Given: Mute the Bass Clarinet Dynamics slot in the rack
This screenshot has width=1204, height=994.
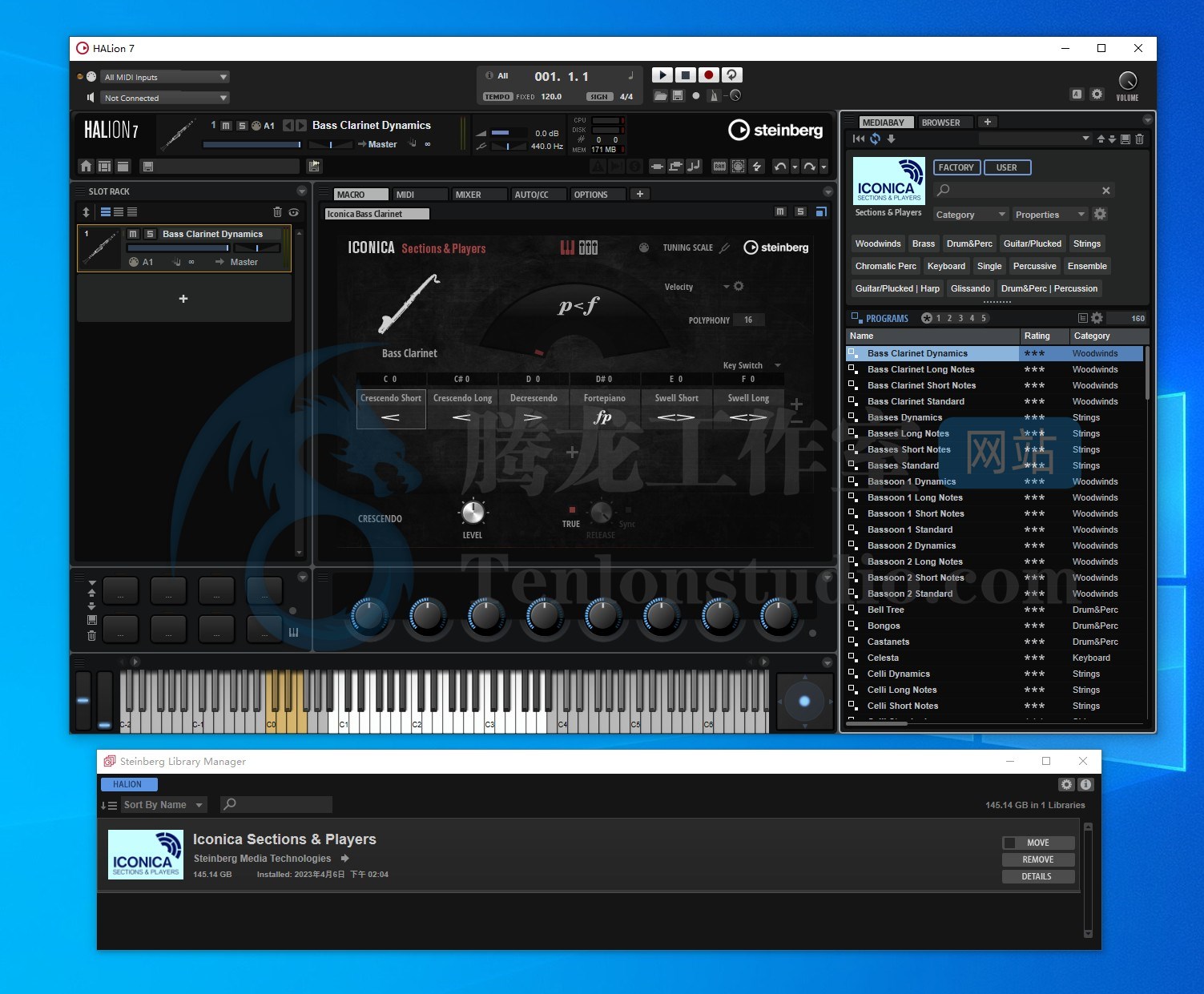Looking at the screenshot, I should coord(133,234).
